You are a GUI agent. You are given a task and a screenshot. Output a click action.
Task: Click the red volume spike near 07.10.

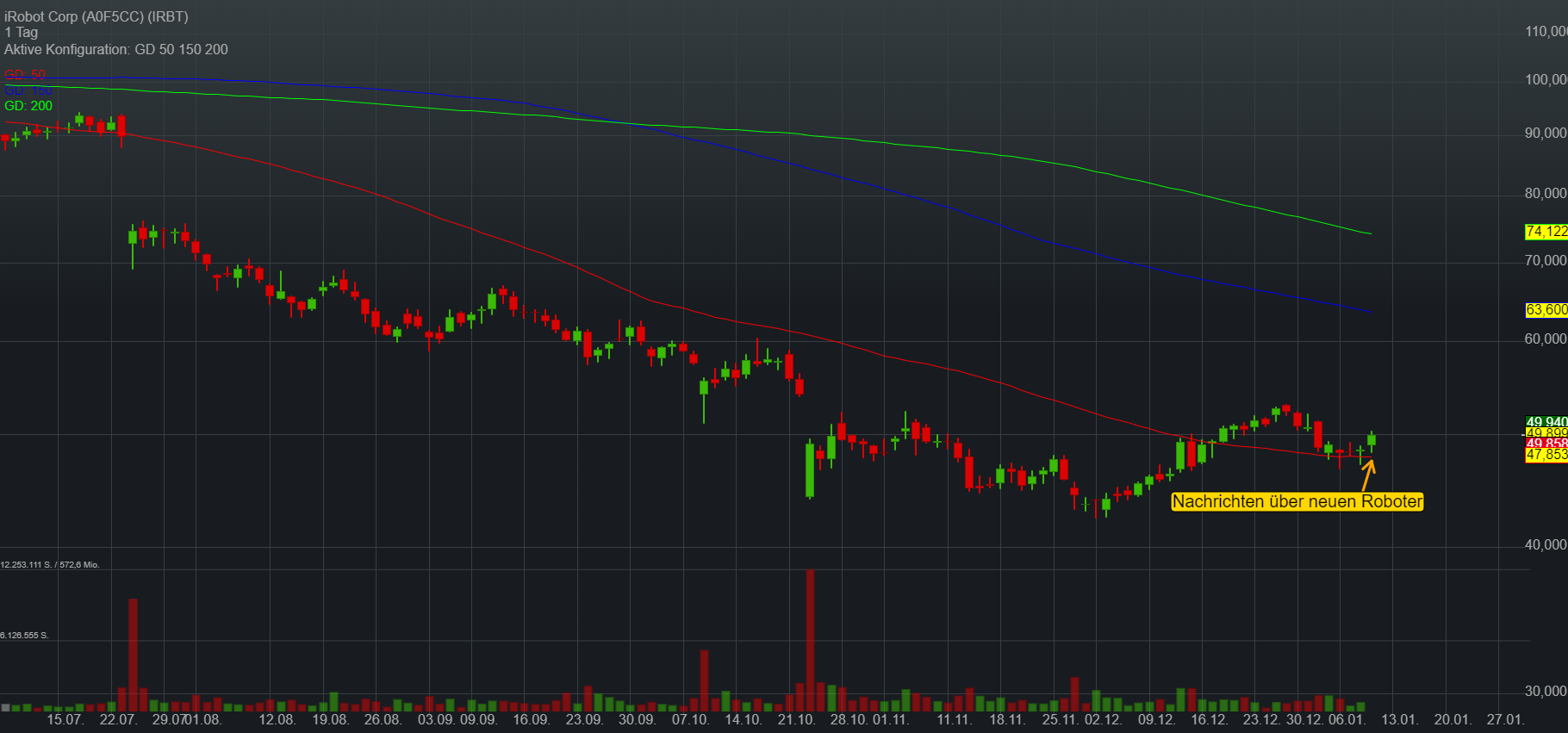pos(704,680)
